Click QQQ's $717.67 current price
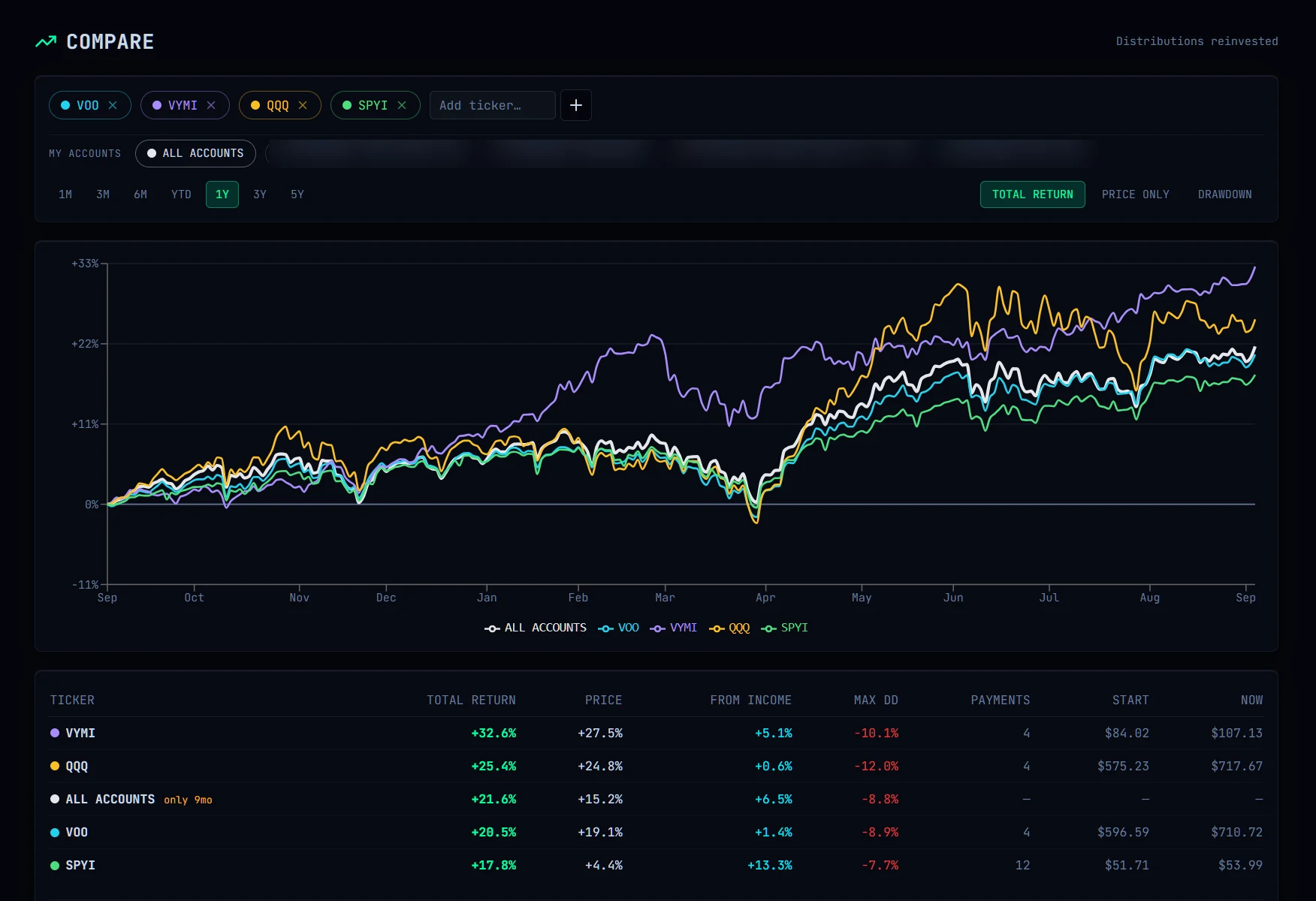This screenshot has width=1316, height=901. pos(1236,766)
